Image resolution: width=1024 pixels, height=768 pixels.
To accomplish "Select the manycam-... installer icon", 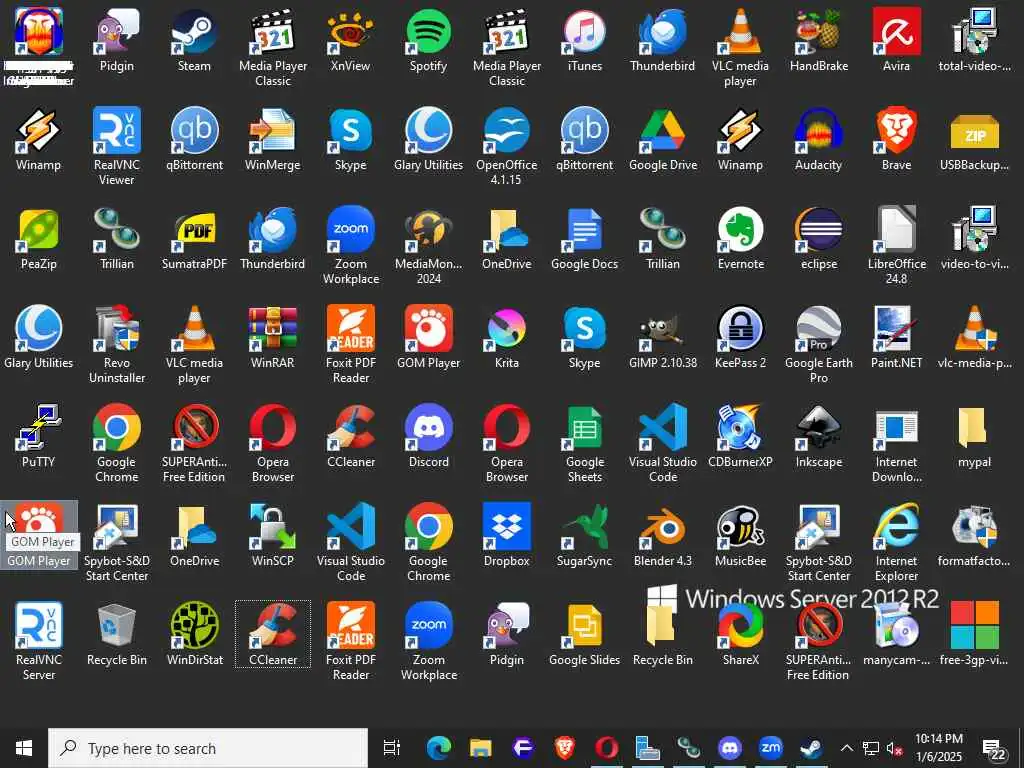I will click(x=896, y=635).
